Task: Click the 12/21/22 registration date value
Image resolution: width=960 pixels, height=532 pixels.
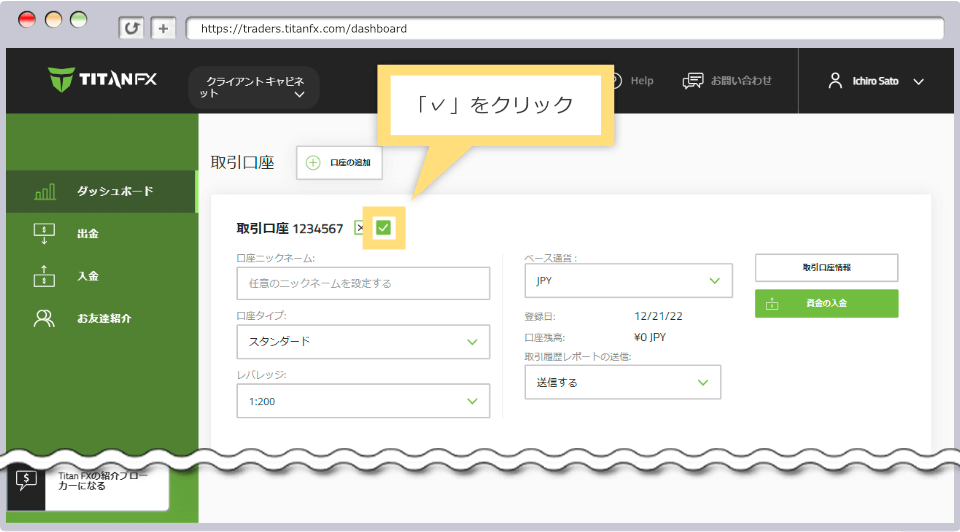Action: 658,317
